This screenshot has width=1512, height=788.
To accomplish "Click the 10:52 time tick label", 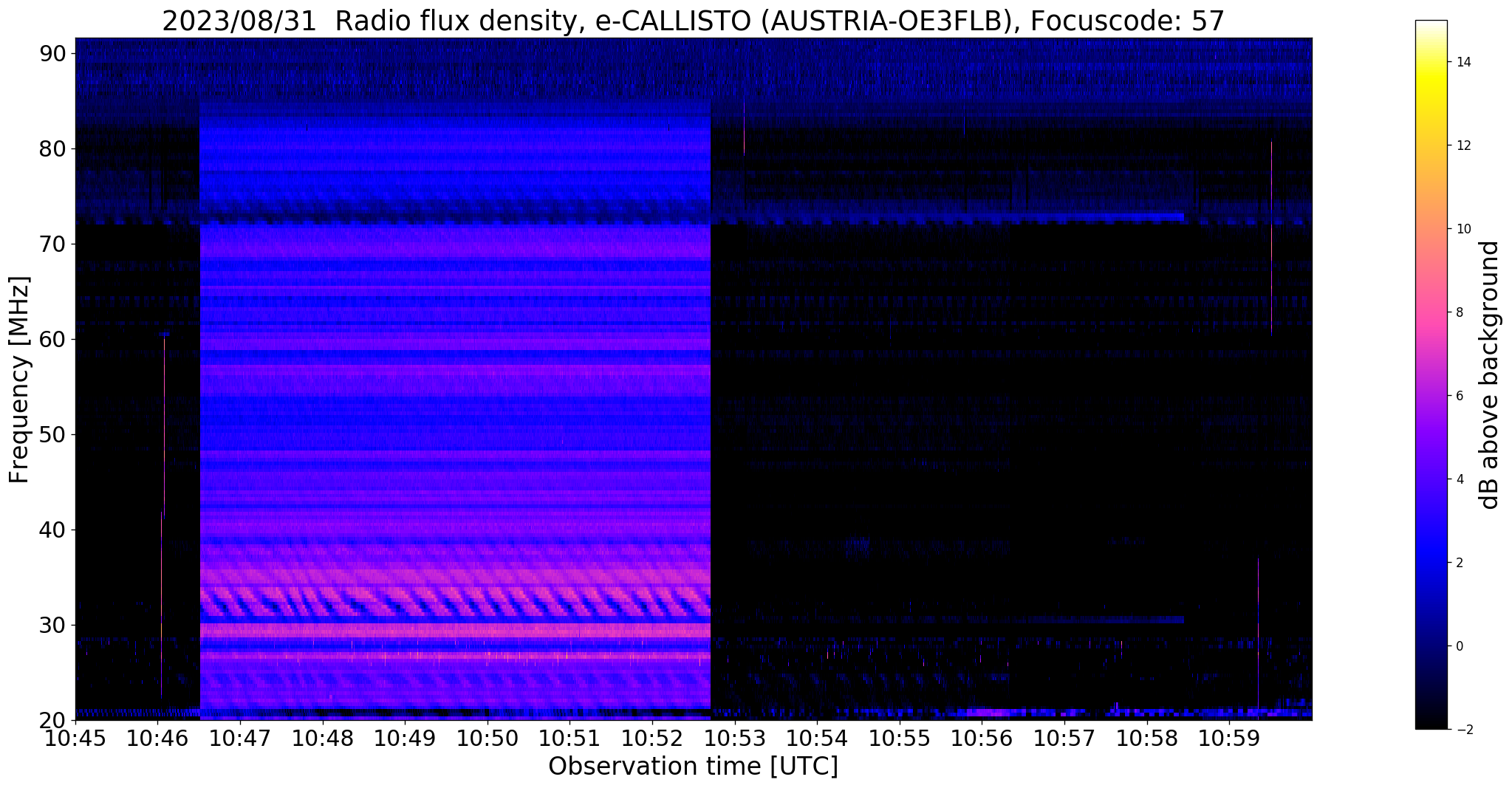I will [x=652, y=738].
